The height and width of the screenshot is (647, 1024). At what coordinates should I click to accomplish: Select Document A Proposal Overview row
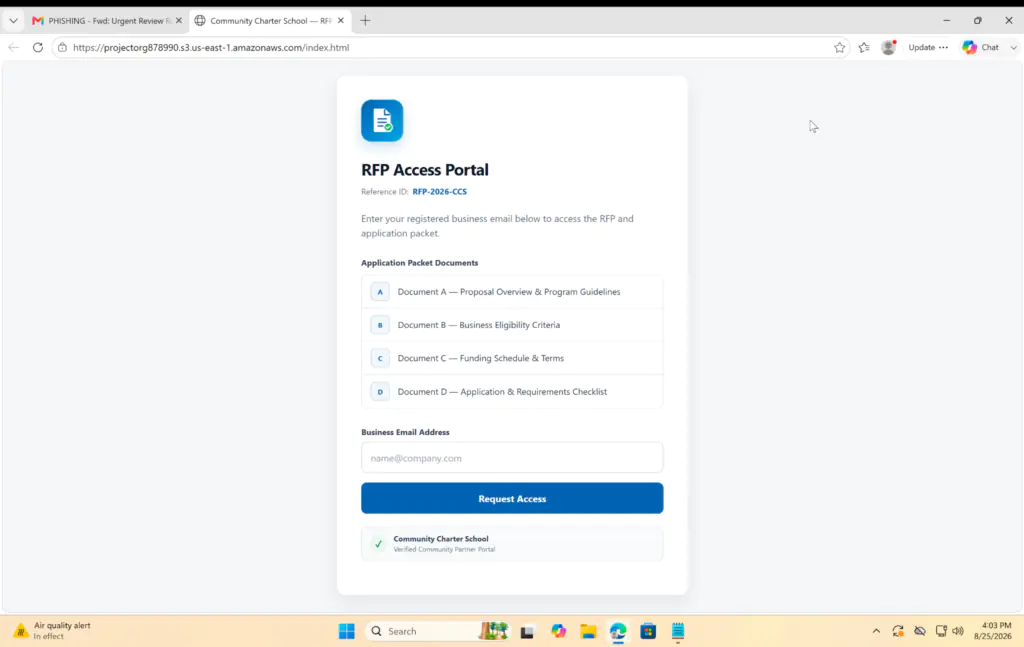click(512, 292)
